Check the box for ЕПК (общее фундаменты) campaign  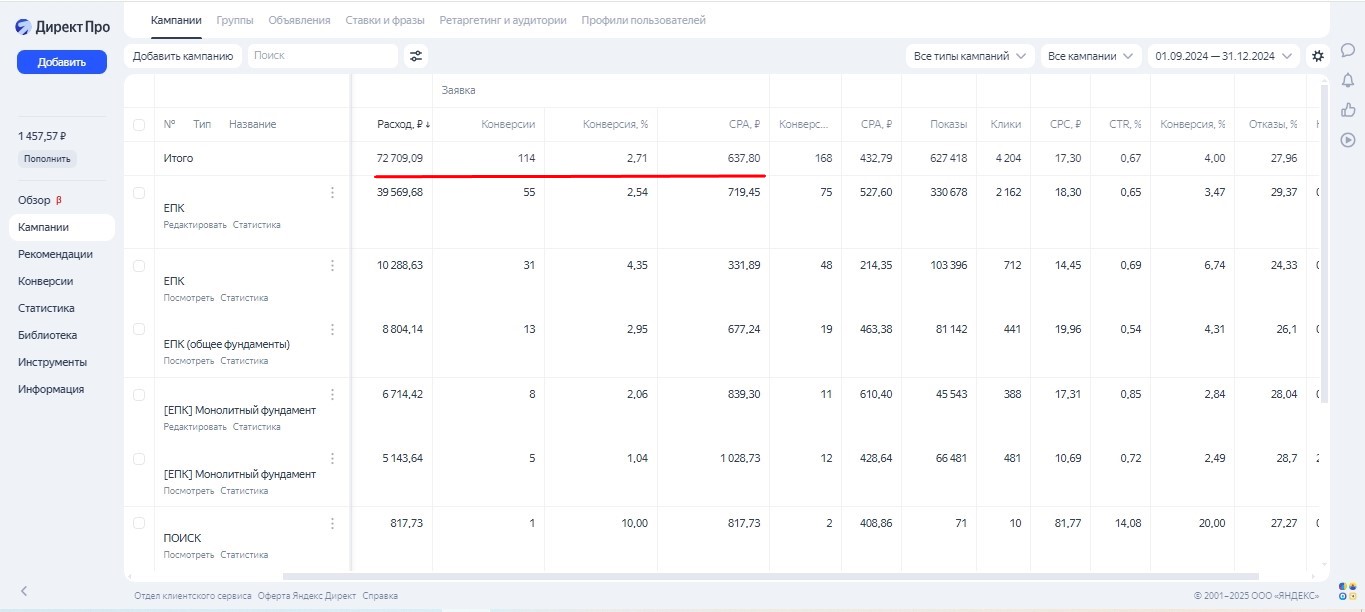point(139,329)
